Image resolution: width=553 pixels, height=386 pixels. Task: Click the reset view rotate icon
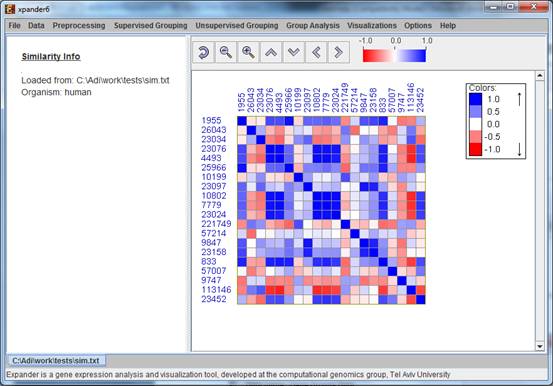coord(203,53)
